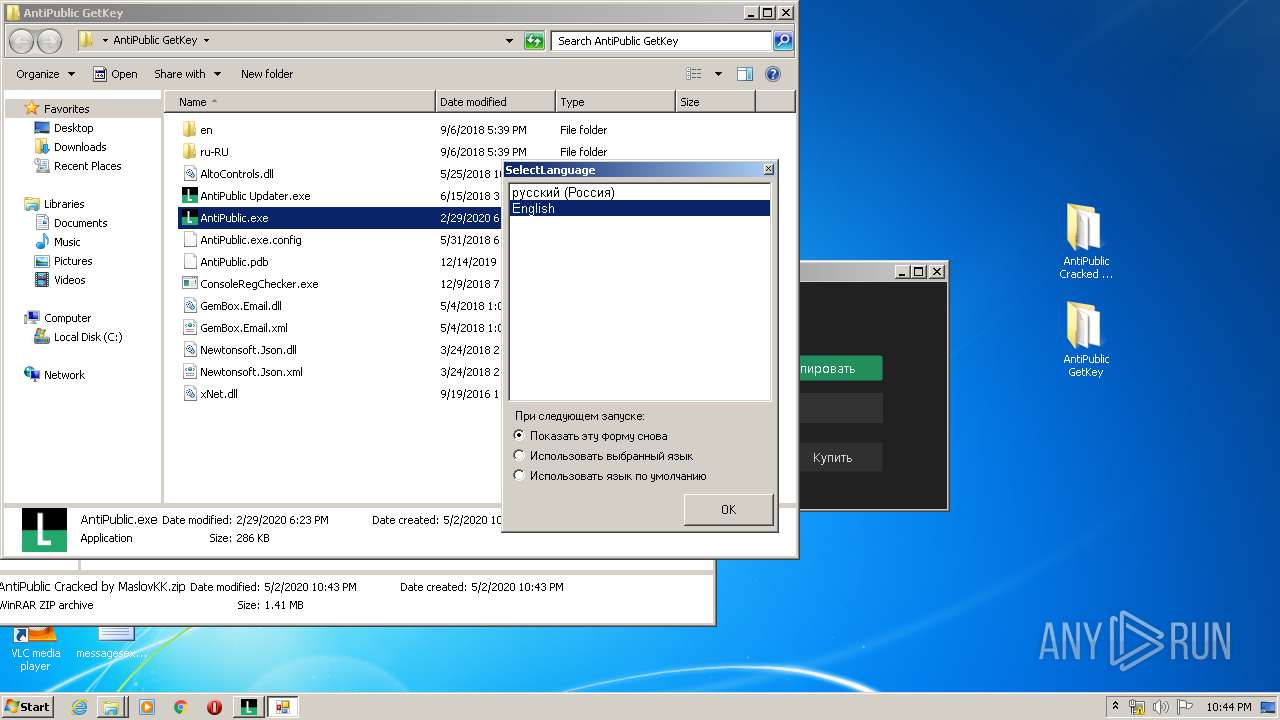This screenshot has height=720, width=1280.
Task: Open the Pictures library
Action: [72, 261]
